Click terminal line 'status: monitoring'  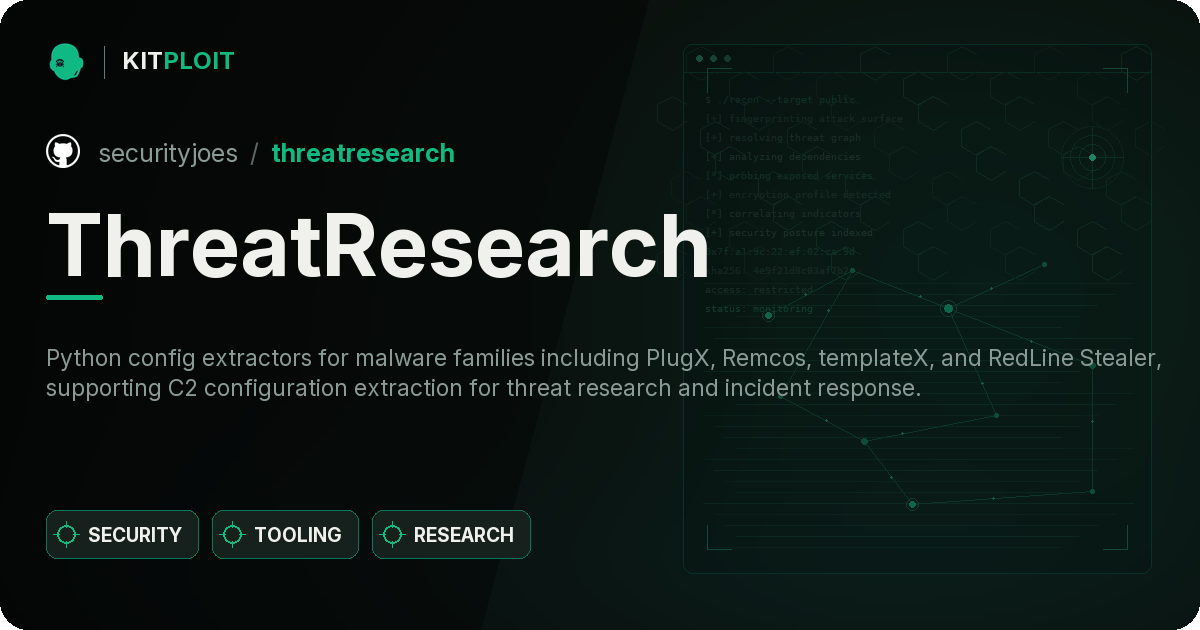coord(759,309)
